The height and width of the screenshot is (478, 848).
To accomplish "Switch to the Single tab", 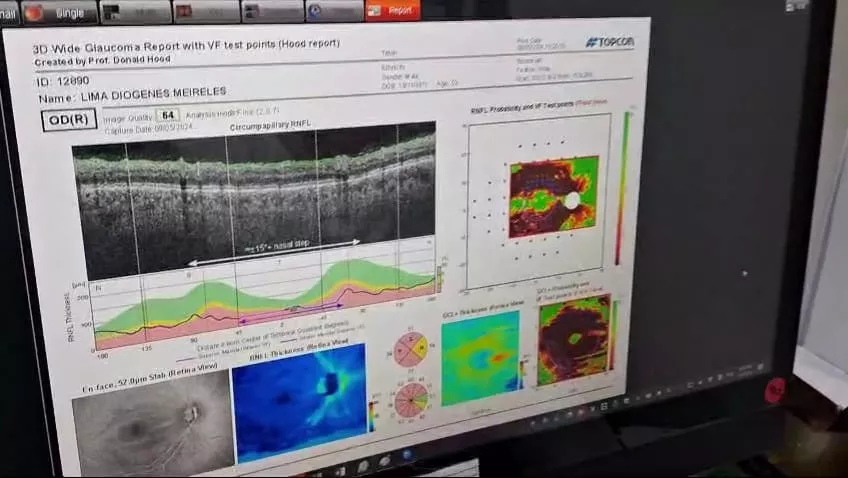I will click(59, 12).
